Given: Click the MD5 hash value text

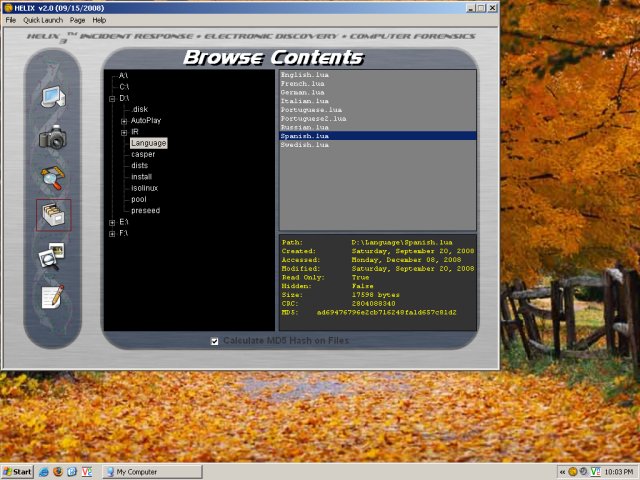Looking at the screenshot, I should pos(387,313).
